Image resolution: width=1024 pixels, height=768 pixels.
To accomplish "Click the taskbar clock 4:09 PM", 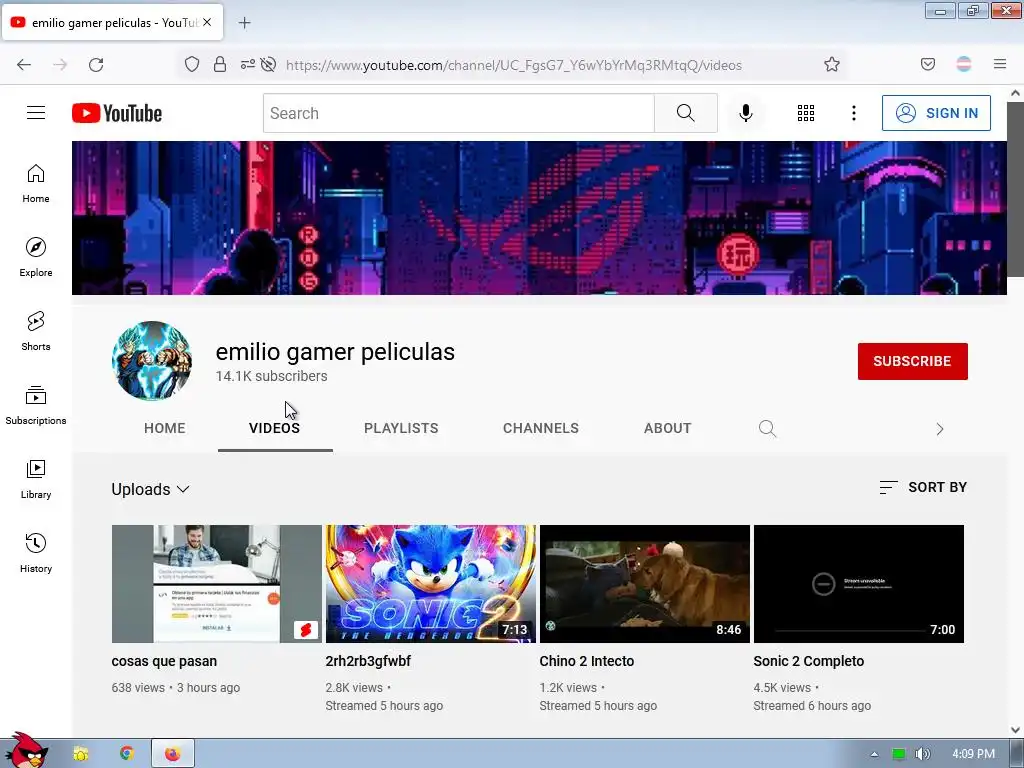I will [x=973, y=754].
